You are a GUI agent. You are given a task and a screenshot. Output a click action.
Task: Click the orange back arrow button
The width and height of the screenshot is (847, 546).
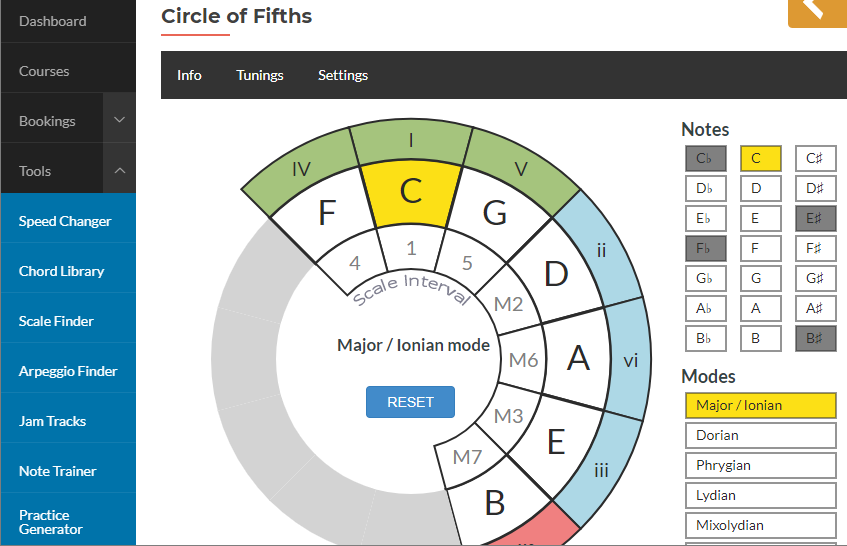point(817,10)
